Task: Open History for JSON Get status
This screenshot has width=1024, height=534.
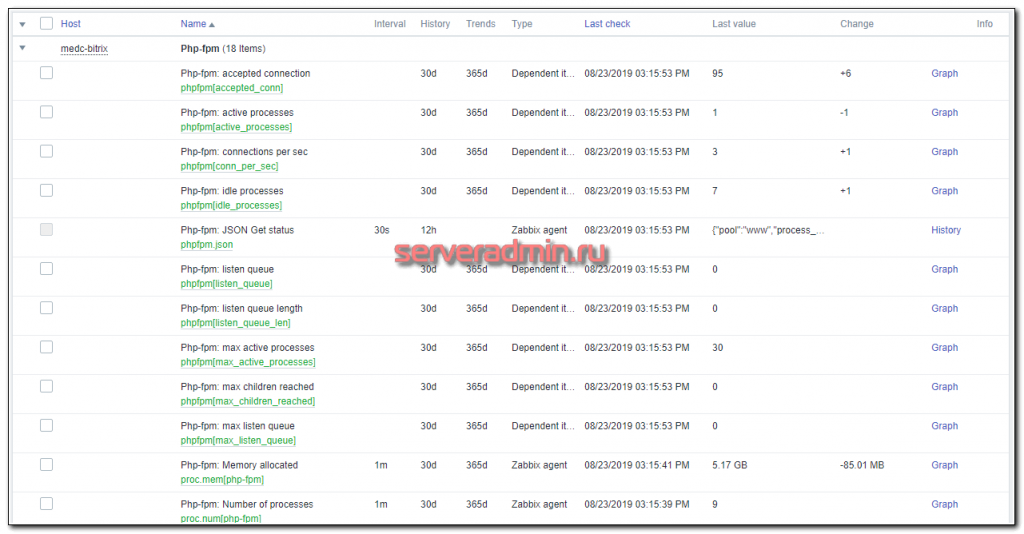Action: [945, 230]
